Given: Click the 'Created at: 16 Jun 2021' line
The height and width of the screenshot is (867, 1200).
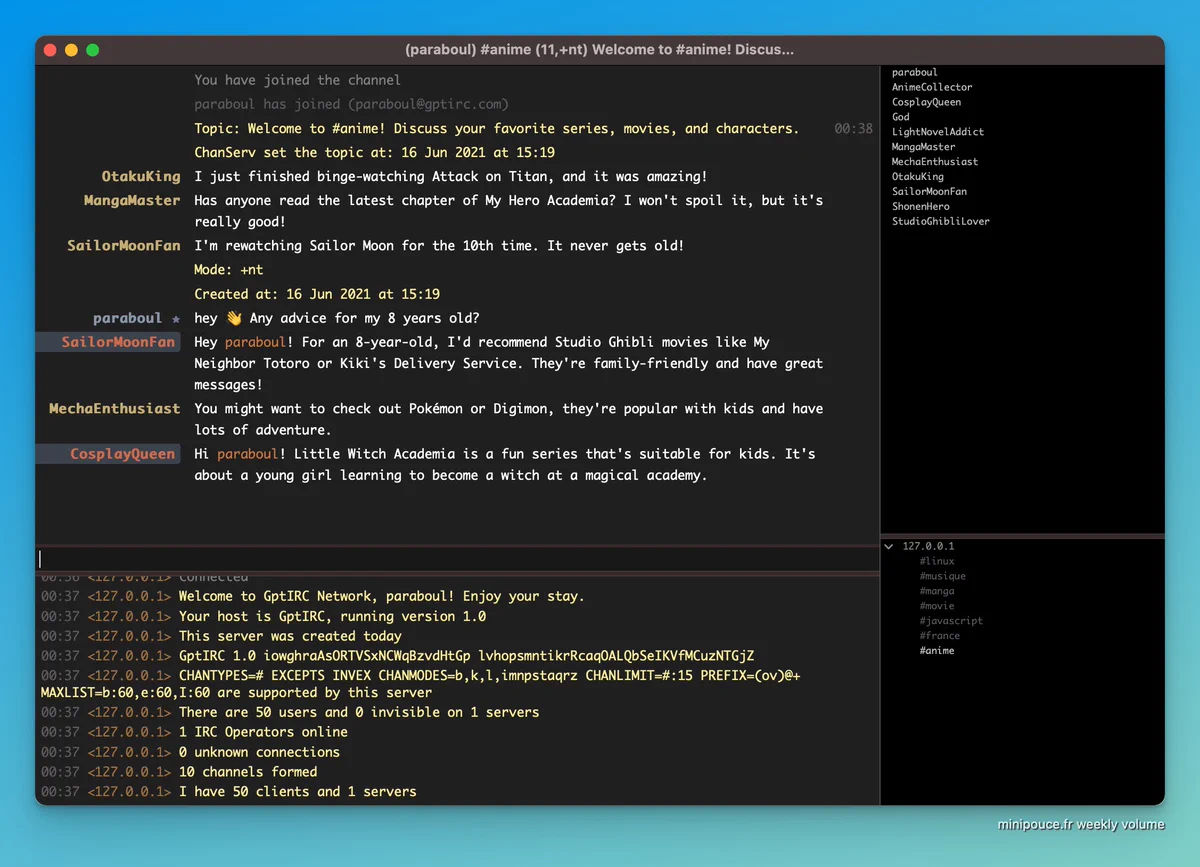Looking at the screenshot, I should click(x=317, y=295).
